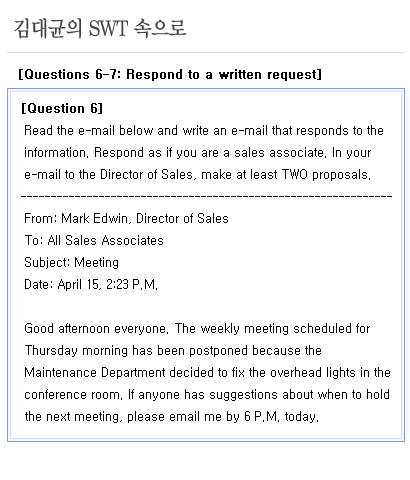410x480 pixels.
Task: Click the 'Date: April 15, 2:23 P.M.' line
Action: pyautogui.click(x=91, y=285)
